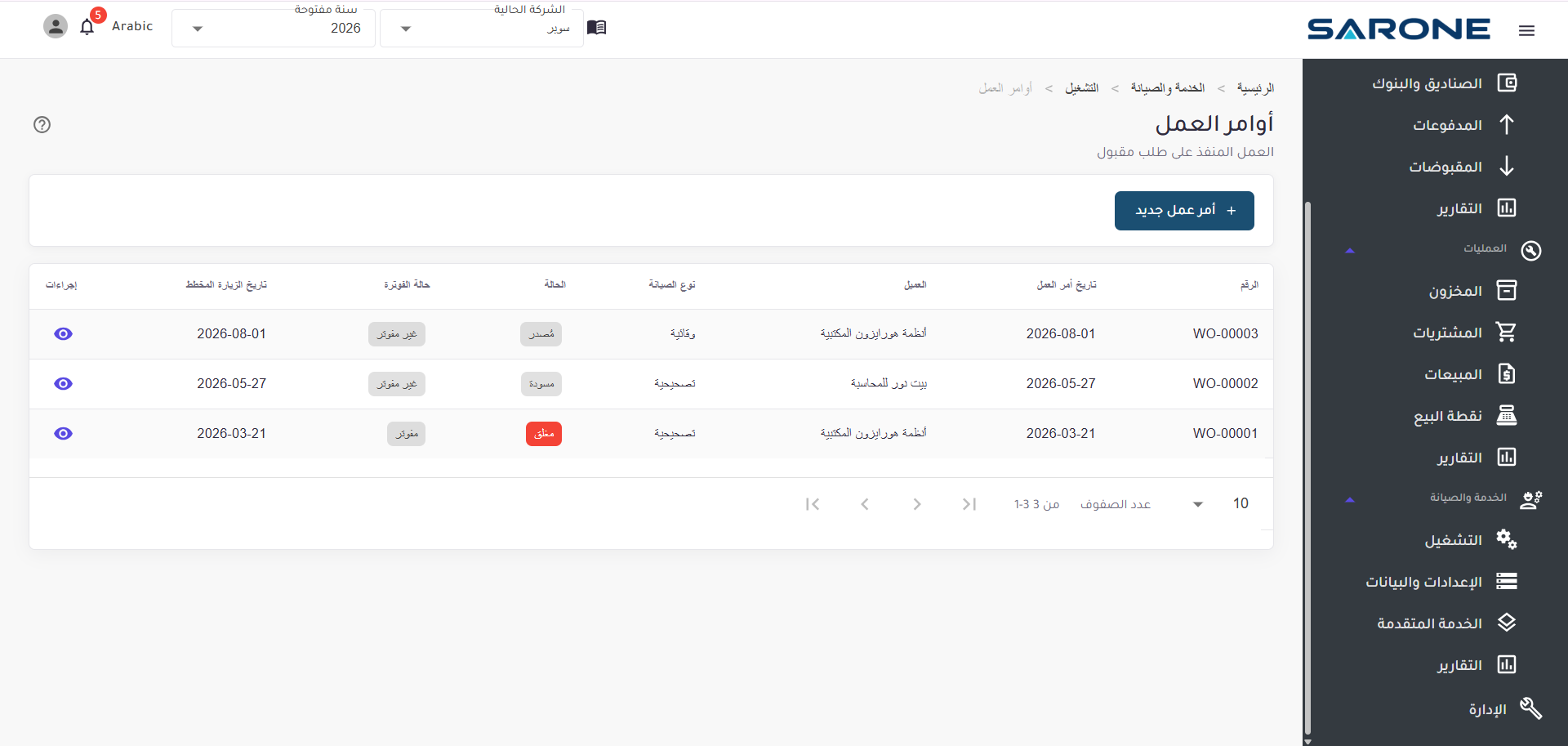This screenshot has height=746, width=1568.
Task: Click the sidebar vertical scrollbar
Action: point(1307,467)
